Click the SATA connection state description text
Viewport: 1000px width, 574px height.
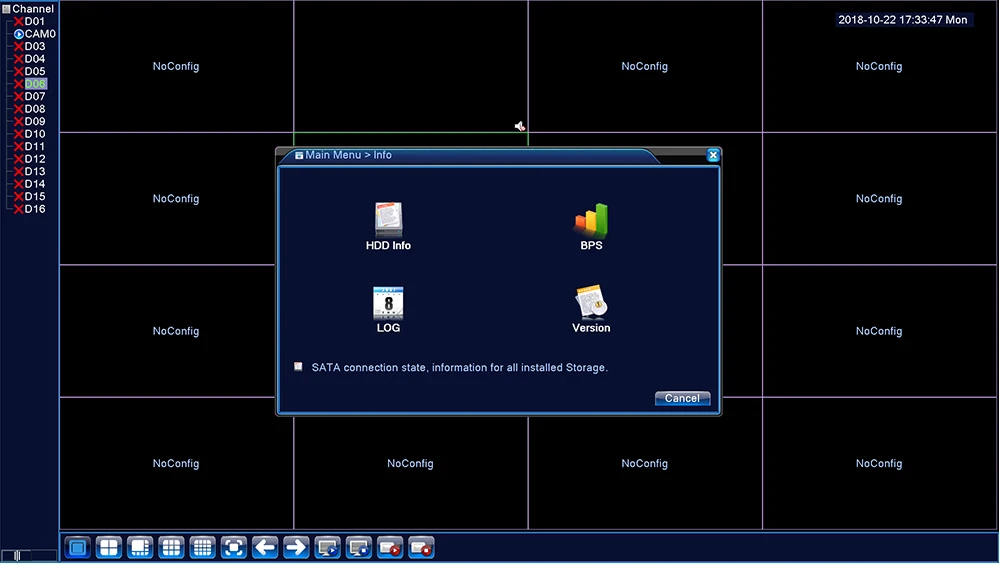tap(459, 367)
